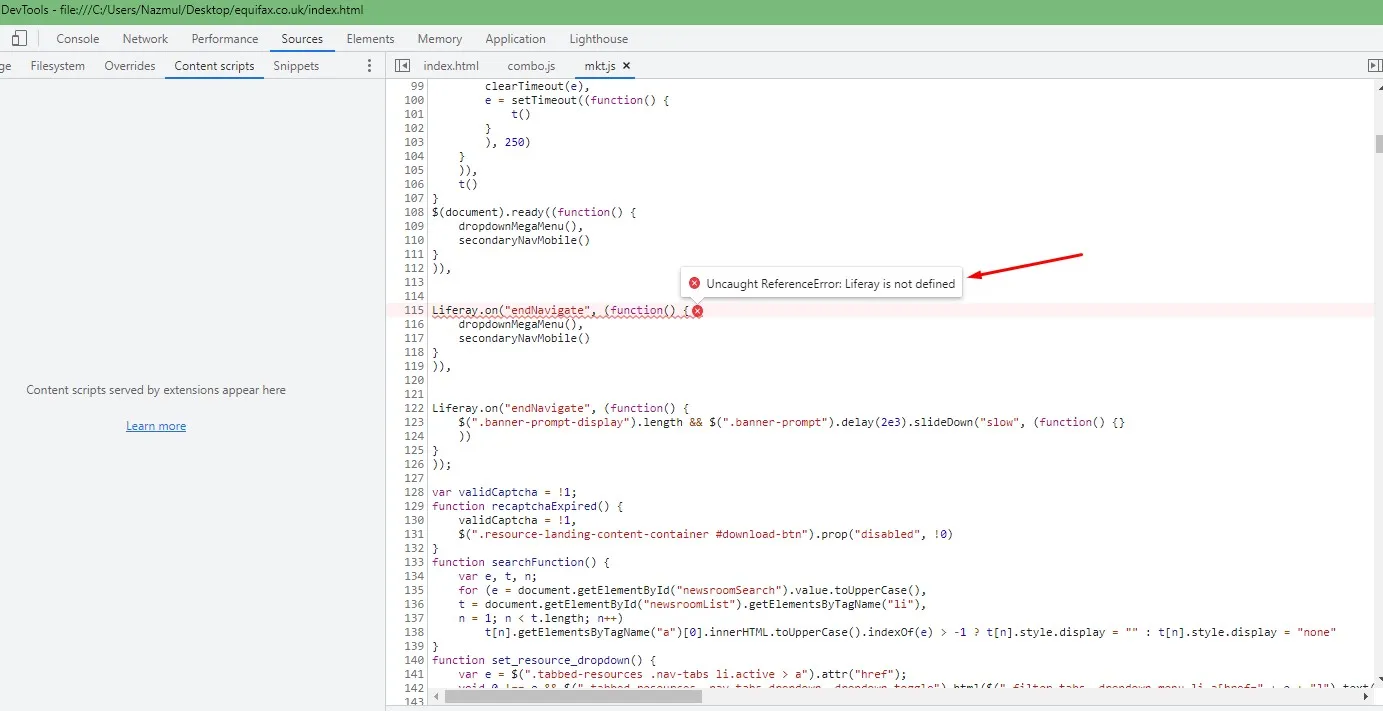Switch to the index.html file tab
This screenshot has width=1383, height=711.
451,66
